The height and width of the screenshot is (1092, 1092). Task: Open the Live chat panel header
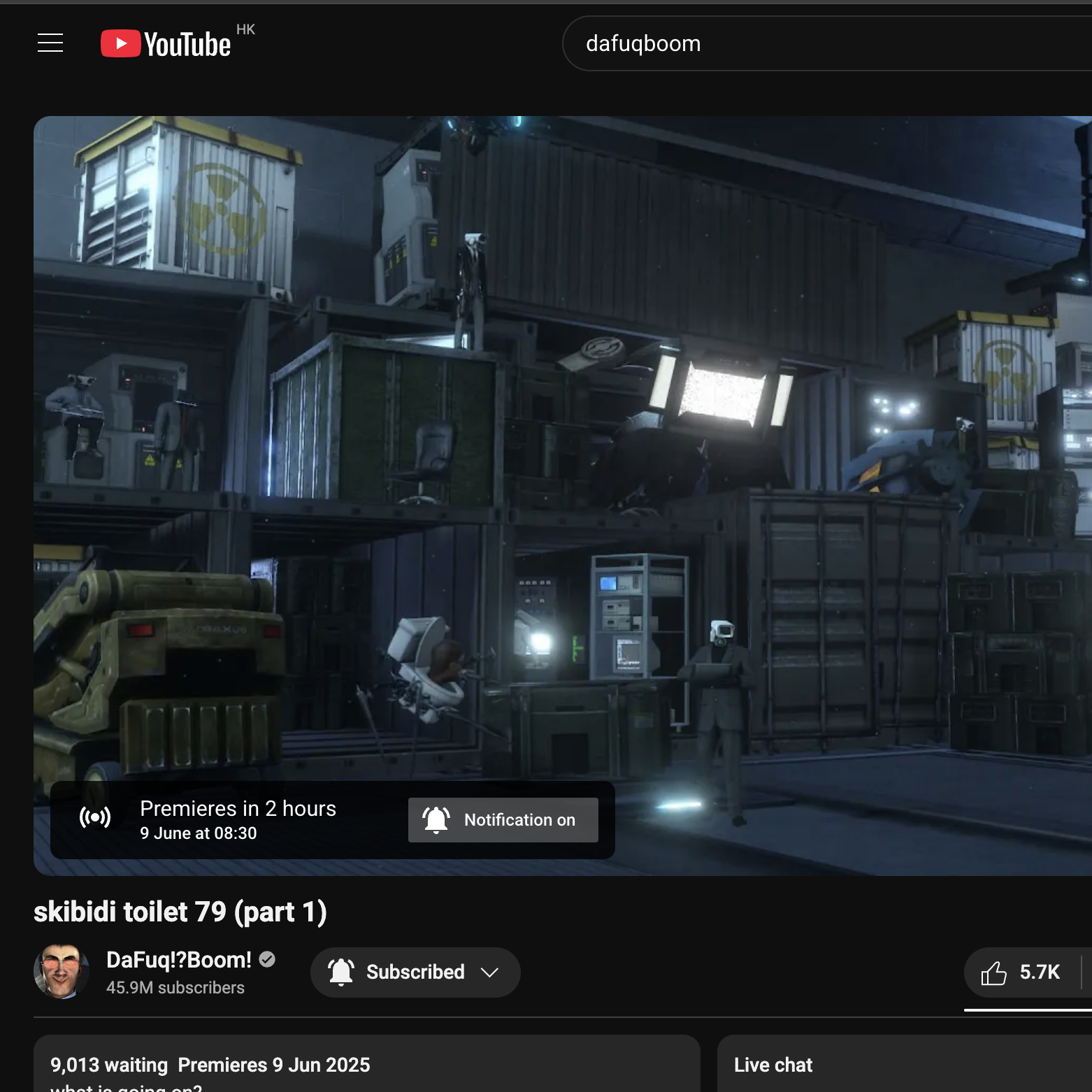[x=773, y=1065]
